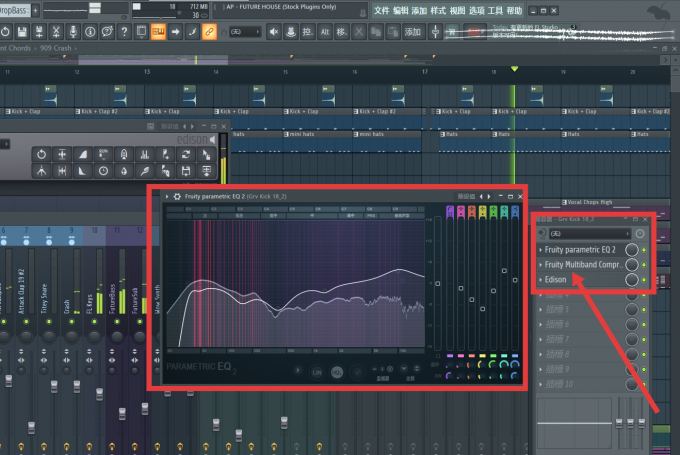The width and height of the screenshot is (680, 455).
Task: Expand the Fruity Multiband Compressor slot arrow
Action: tap(540, 265)
